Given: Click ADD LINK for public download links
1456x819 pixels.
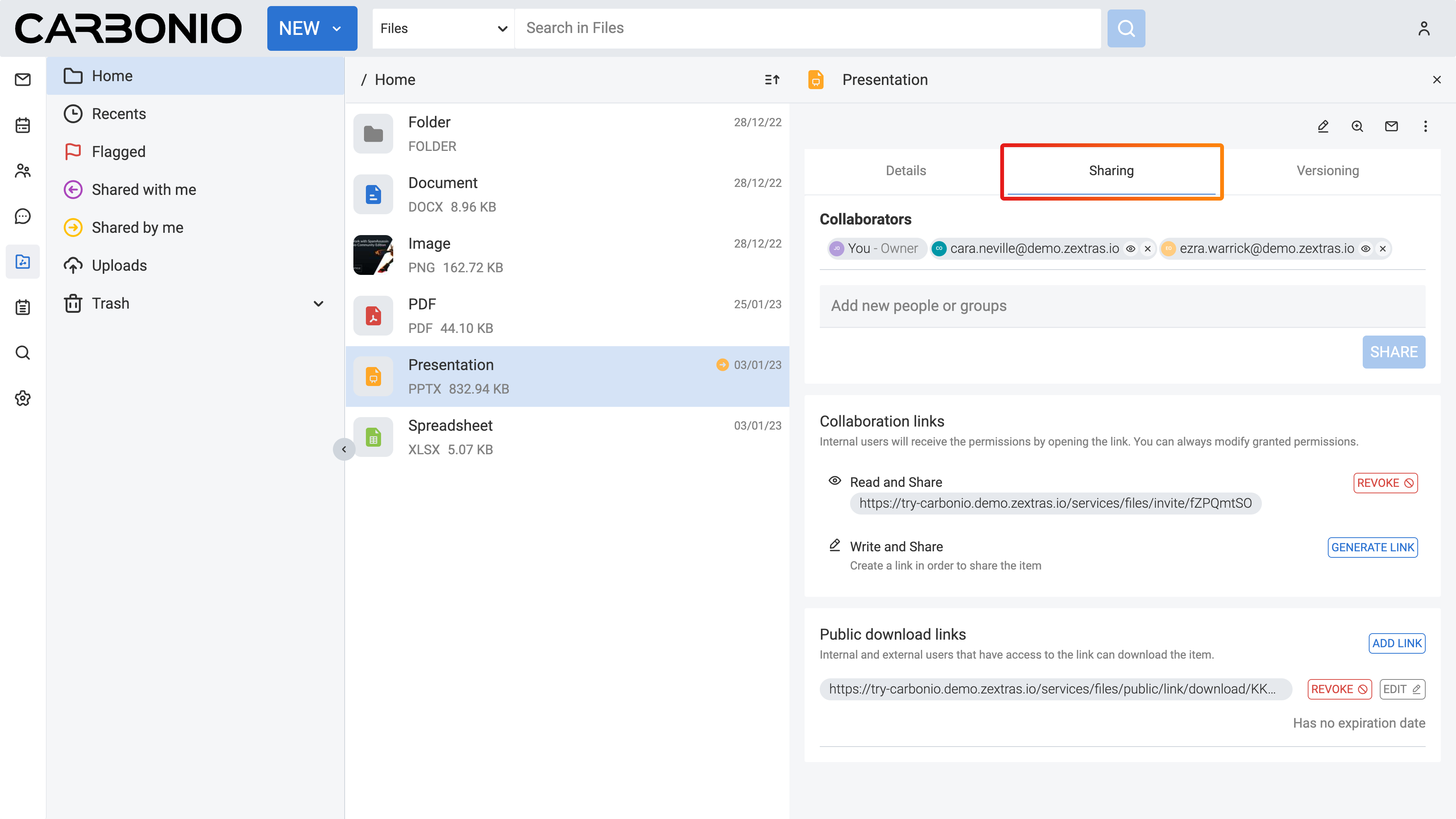Looking at the screenshot, I should click(1396, 643).
